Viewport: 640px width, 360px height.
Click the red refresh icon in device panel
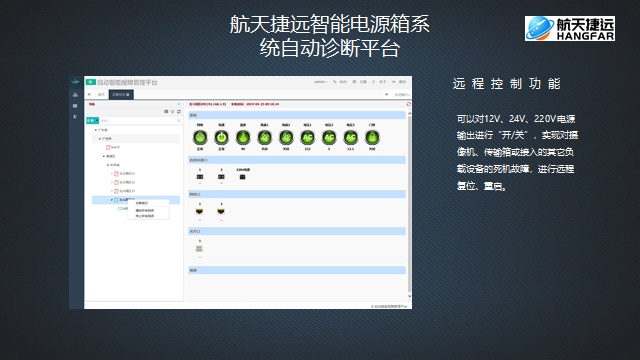(x=408, y=104)
